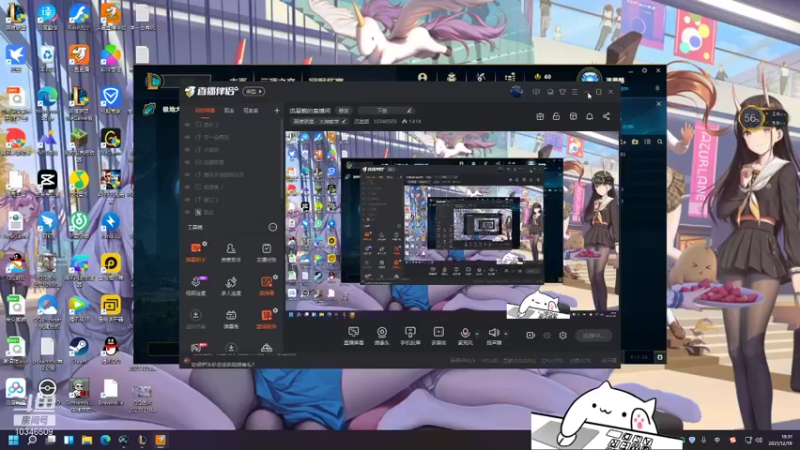Open the 视频连麦 tool in the toolbox

tap(195, 286)
